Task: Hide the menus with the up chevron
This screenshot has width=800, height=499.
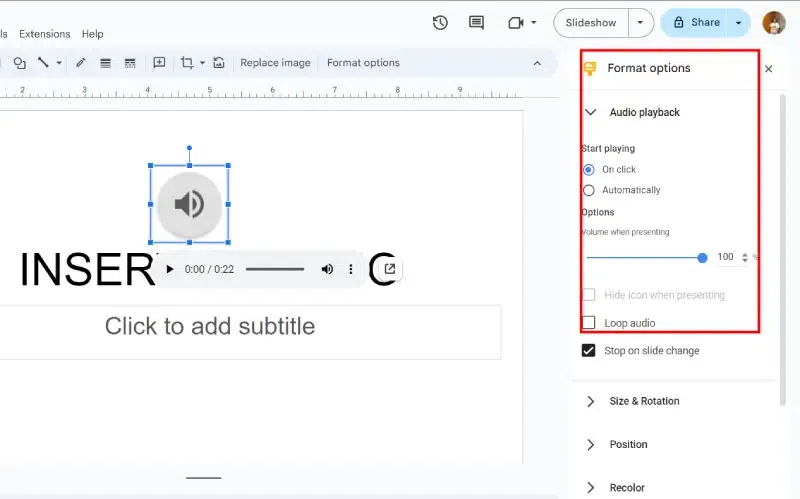Action: [537, 63]
